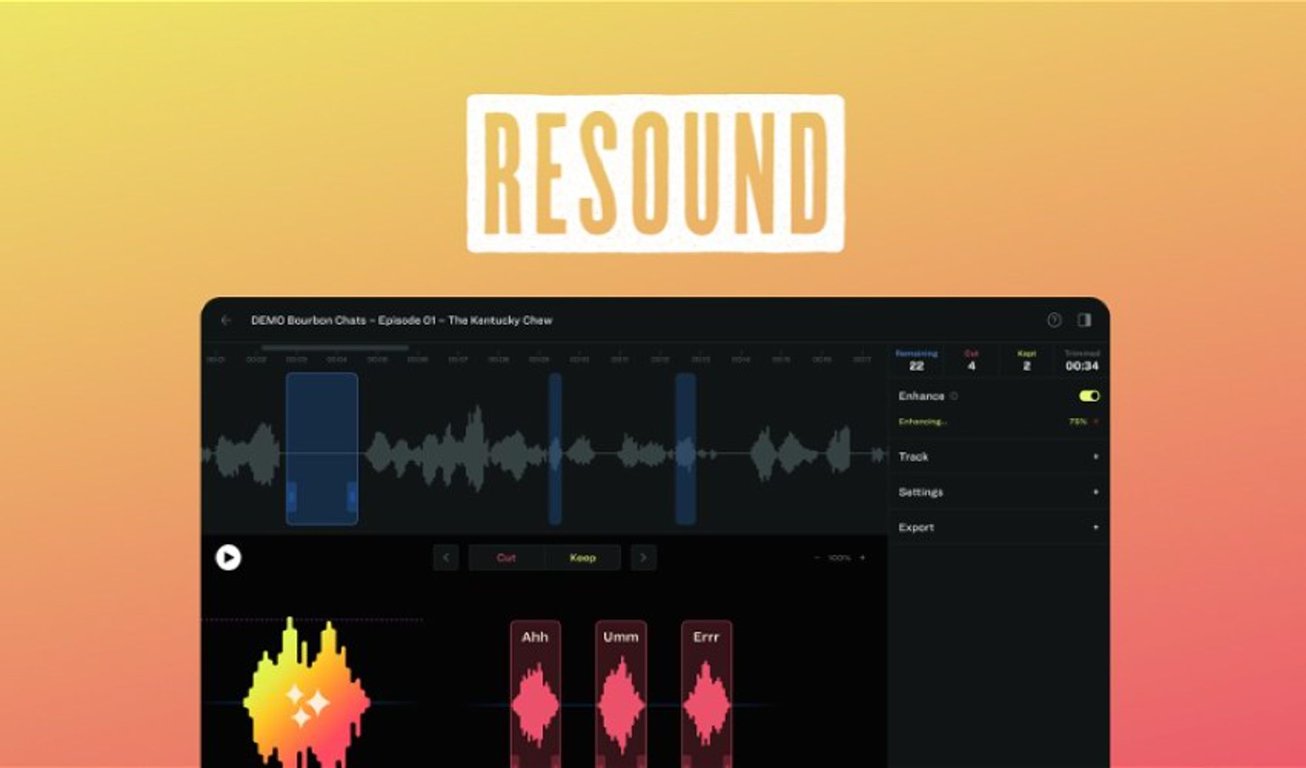
Task: Click the DEMO Bourbon Chats episode title
Action: point(402,320)
